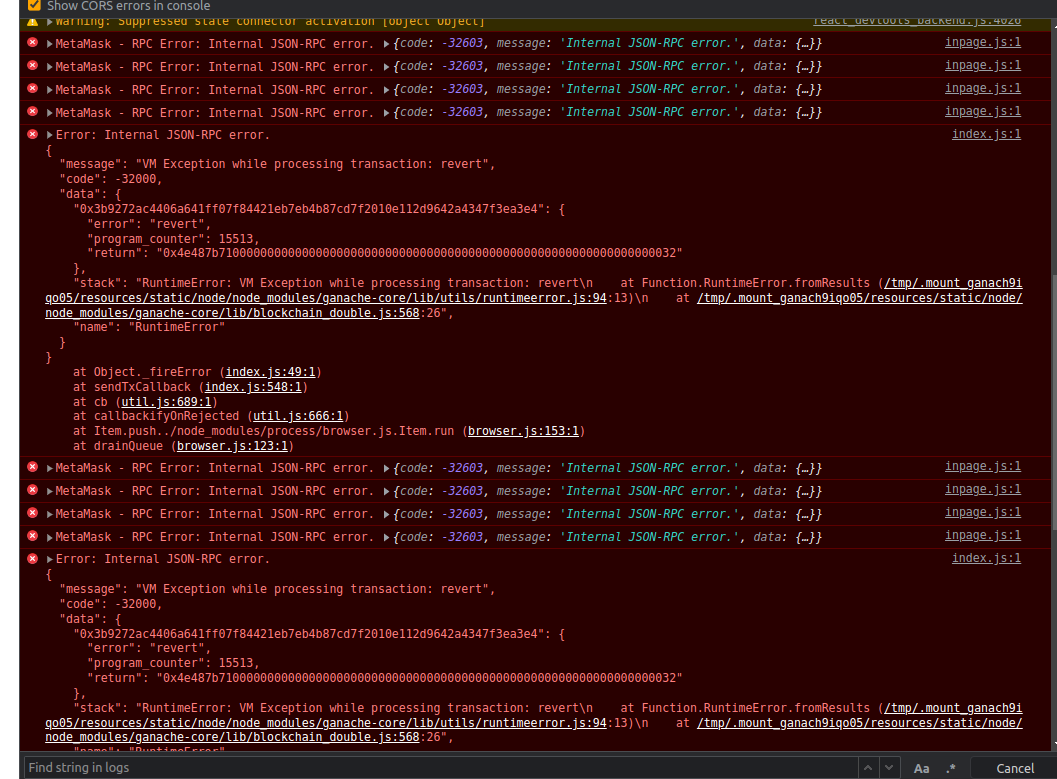Open the browser.js:153:1 source link
This screenshot has width=1057, height=779.
click(523, 431)
